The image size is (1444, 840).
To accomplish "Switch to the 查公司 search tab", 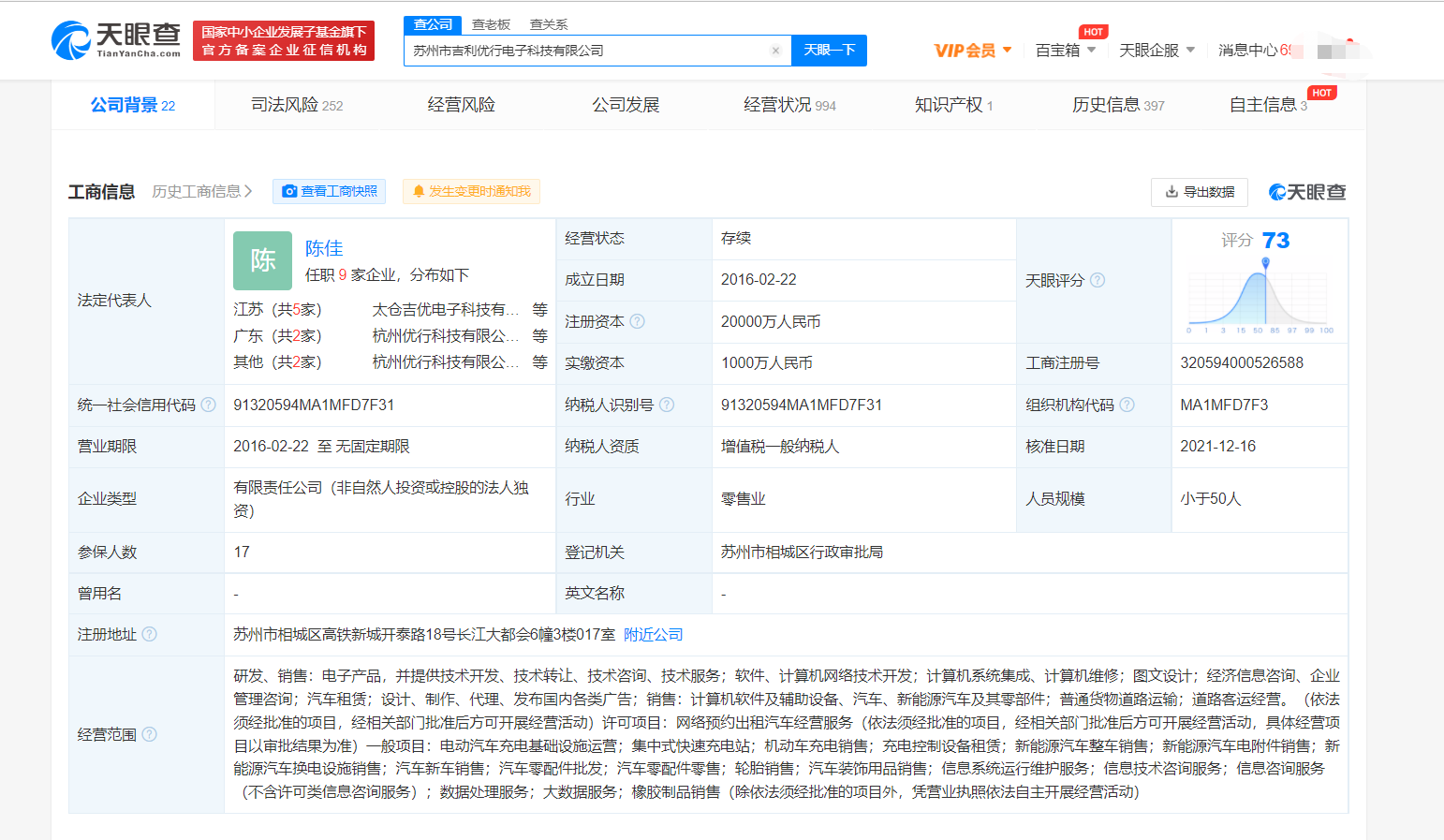I will tap(433, 24).
